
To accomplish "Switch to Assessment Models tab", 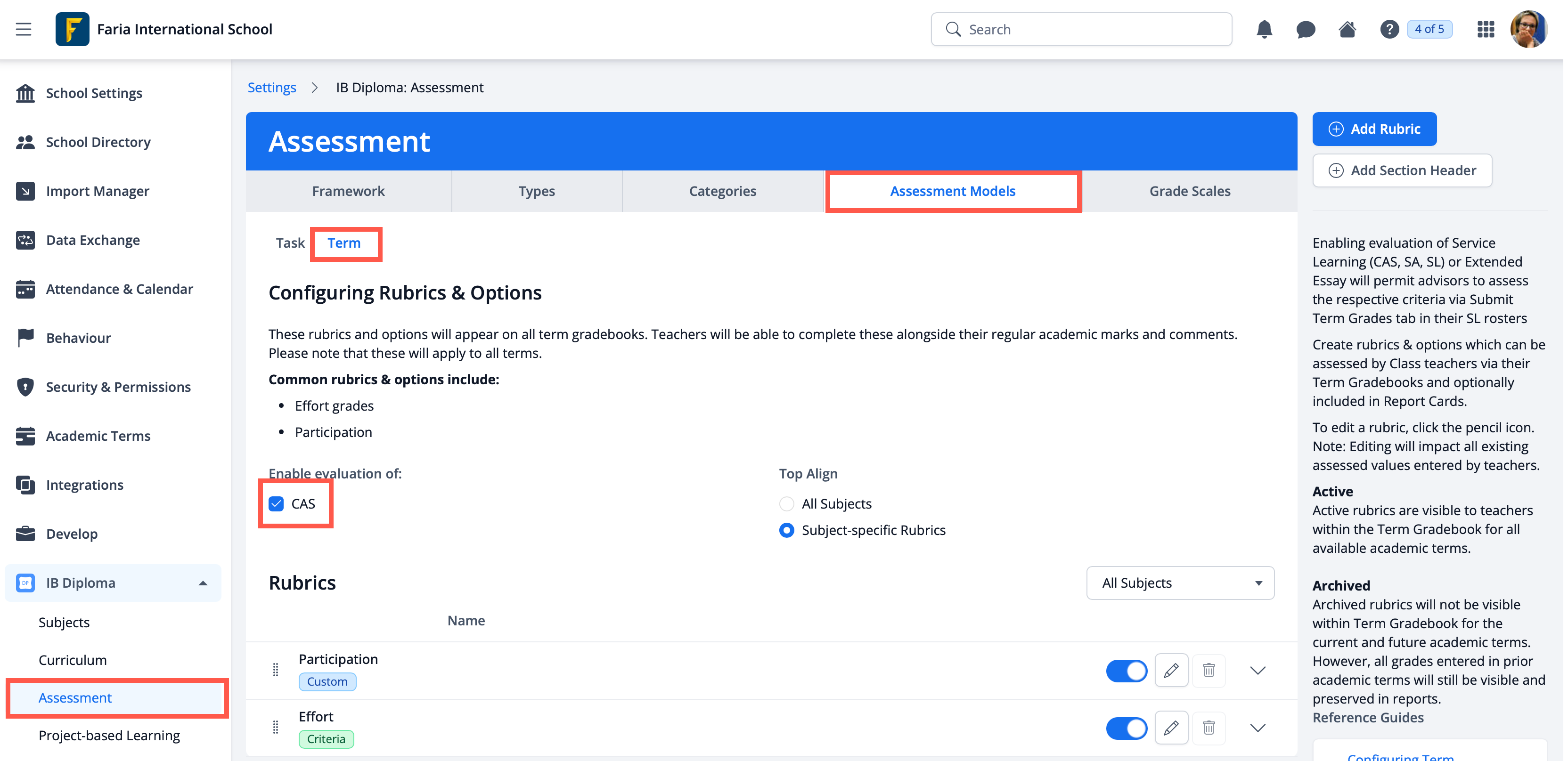I will pyautogui.click(x=953, y=191).
